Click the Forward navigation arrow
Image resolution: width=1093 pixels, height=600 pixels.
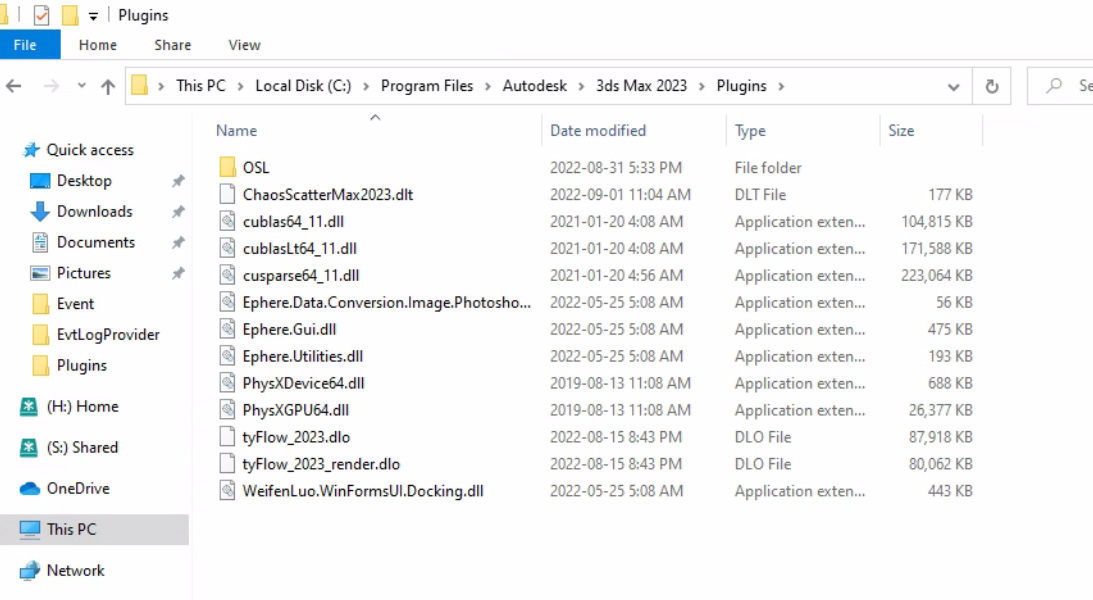[52, 86]
